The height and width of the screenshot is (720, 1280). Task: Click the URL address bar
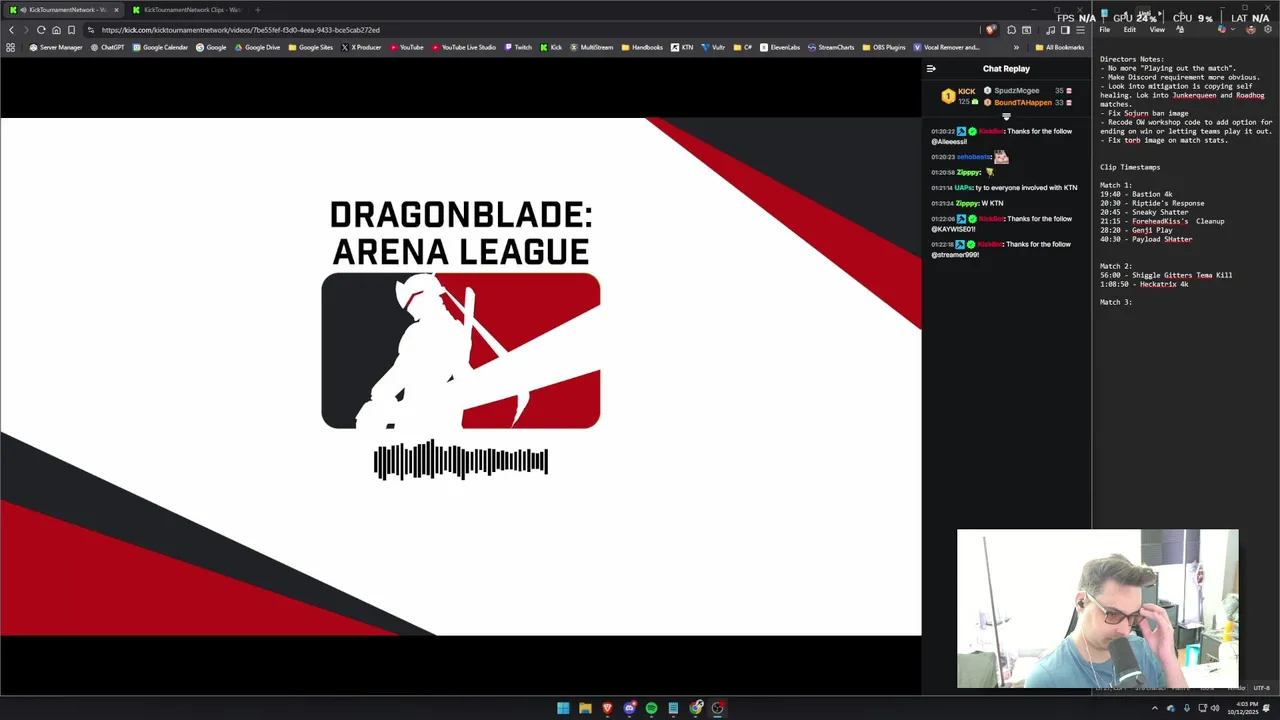coord(530,30)
